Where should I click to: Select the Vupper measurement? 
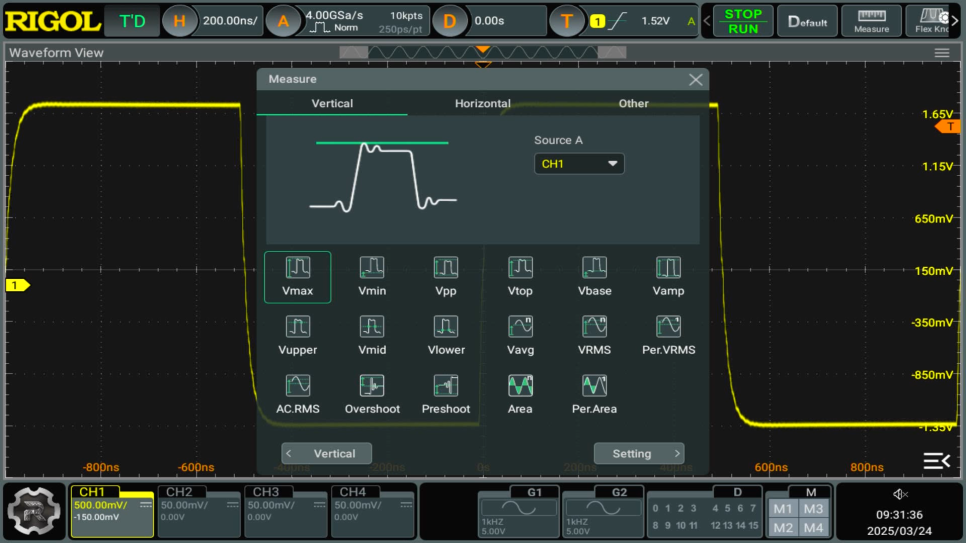click(x=298, y=336)
